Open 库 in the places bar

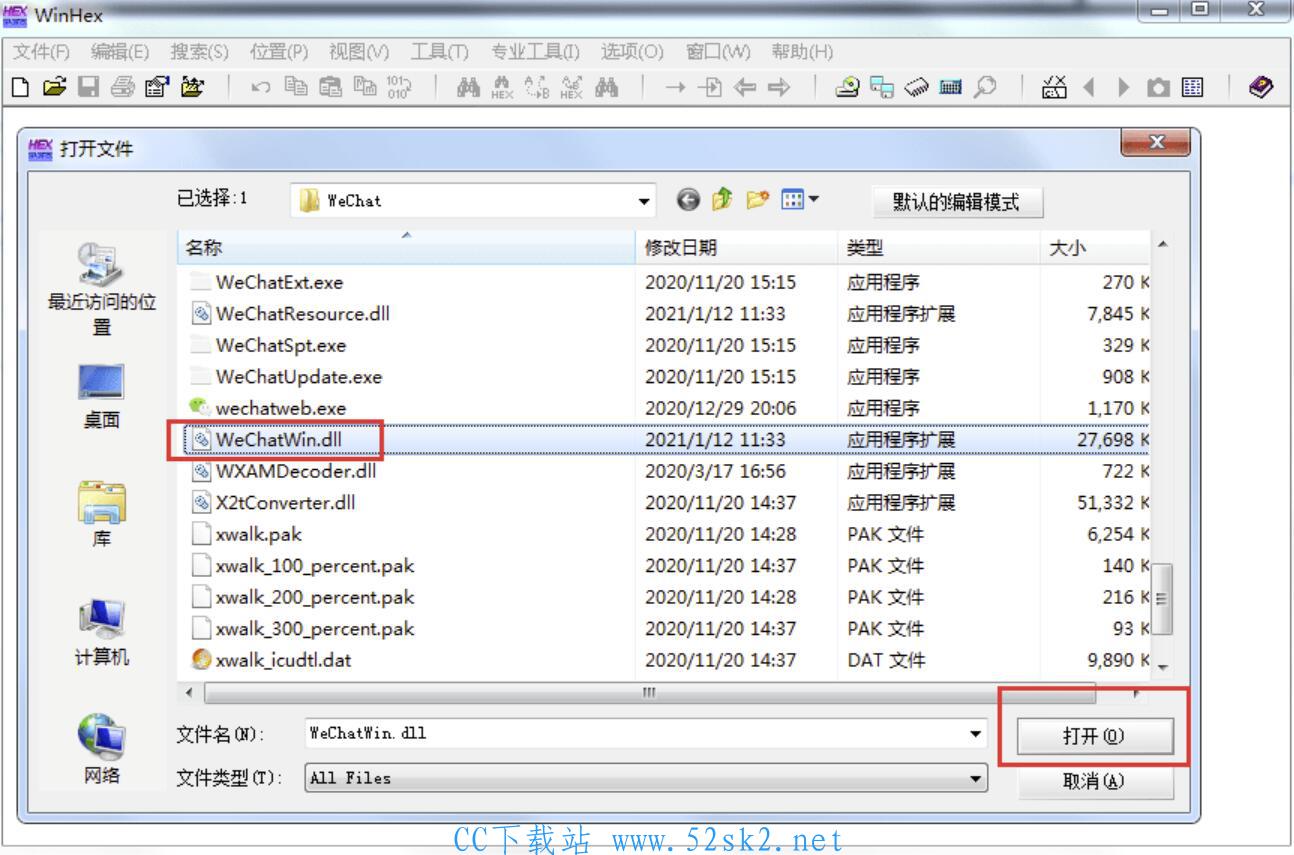point(101,513)
